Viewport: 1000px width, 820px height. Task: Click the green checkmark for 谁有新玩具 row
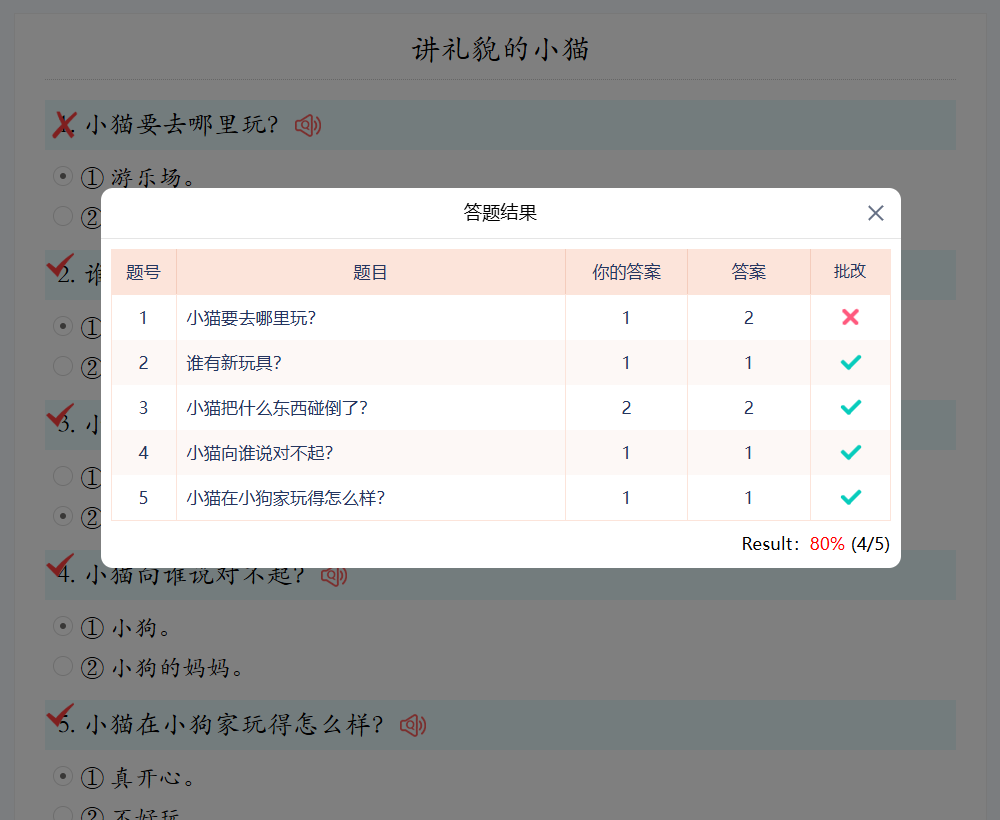click(x=850, y=362)
